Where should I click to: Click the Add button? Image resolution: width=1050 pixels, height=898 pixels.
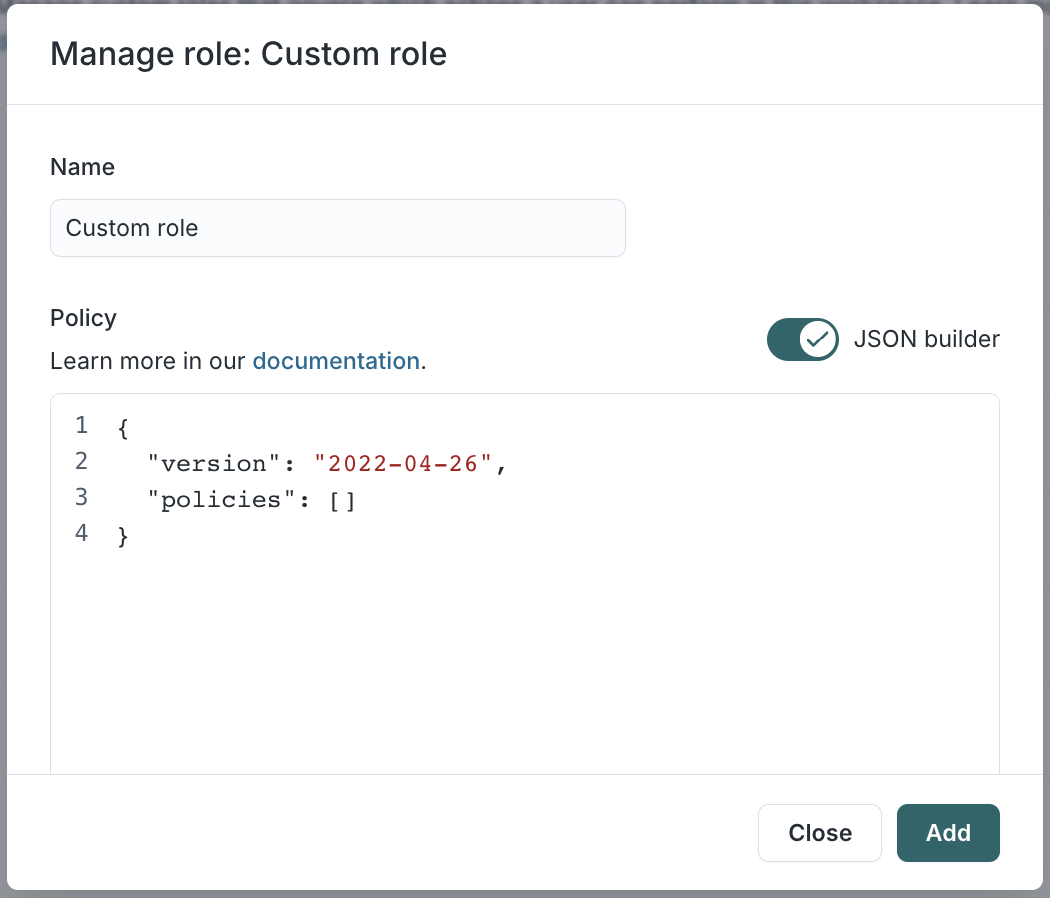pyautogui.click(x=948, y=832)
